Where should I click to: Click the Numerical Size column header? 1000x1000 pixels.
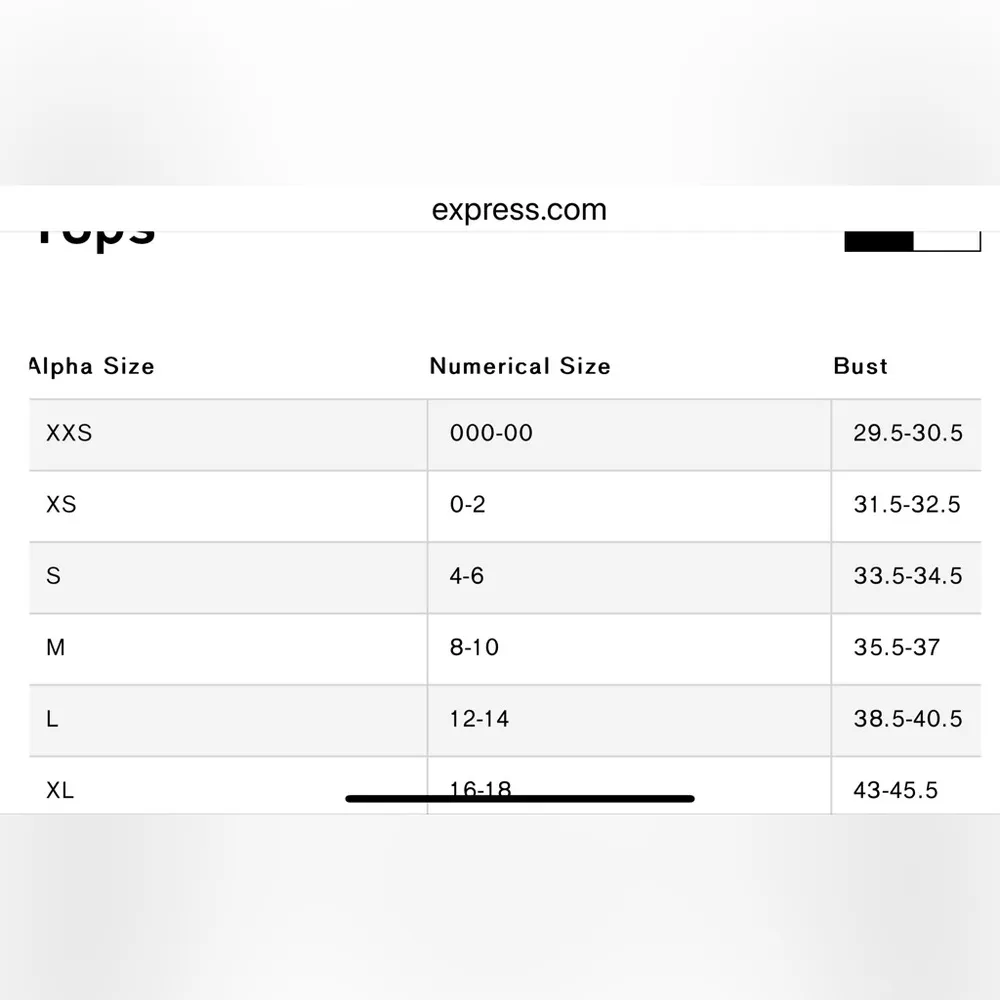520,366
